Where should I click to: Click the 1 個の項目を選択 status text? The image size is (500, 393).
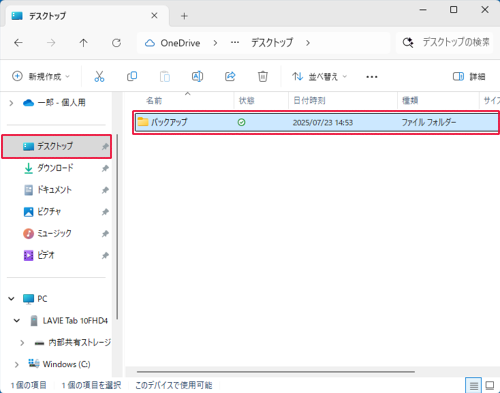[91, 385]
